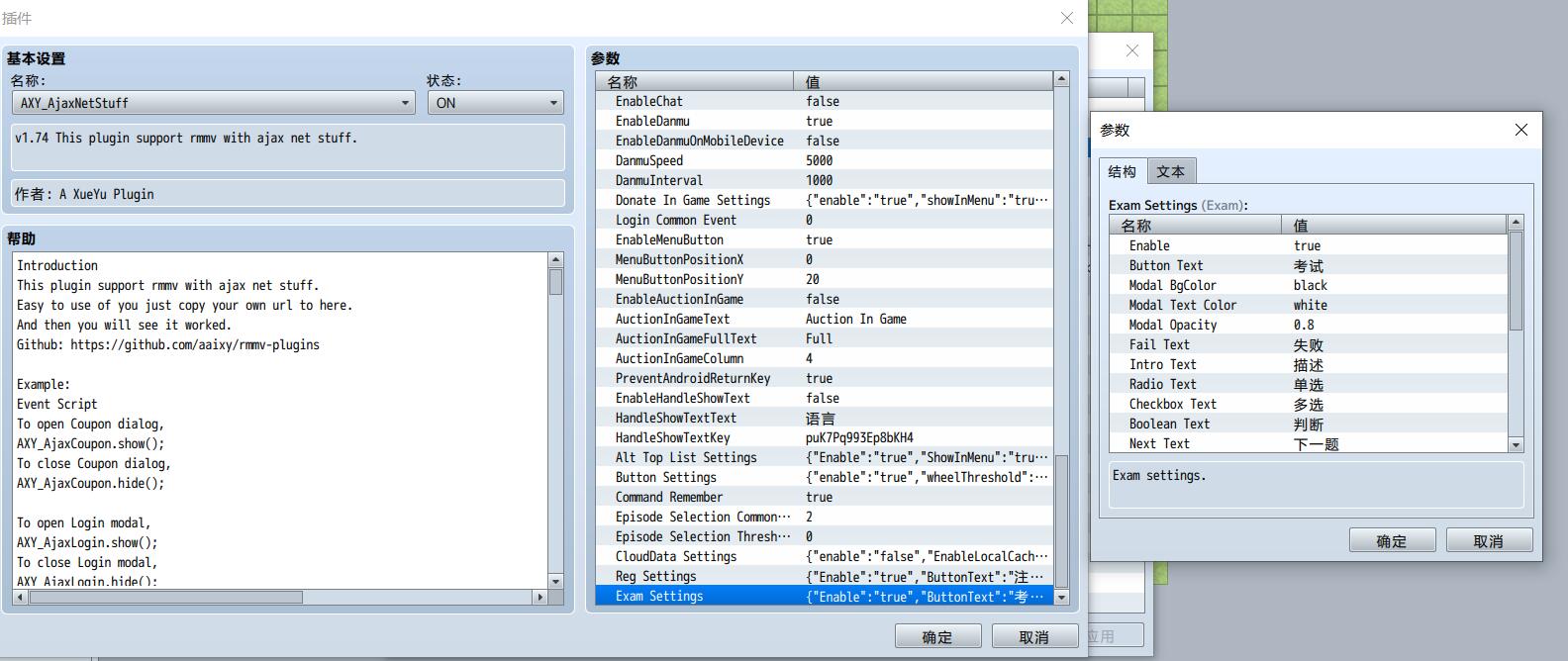Click the plugin description text field
The height and width of the screenshot is (661, 1568).
tap(288, 147)
